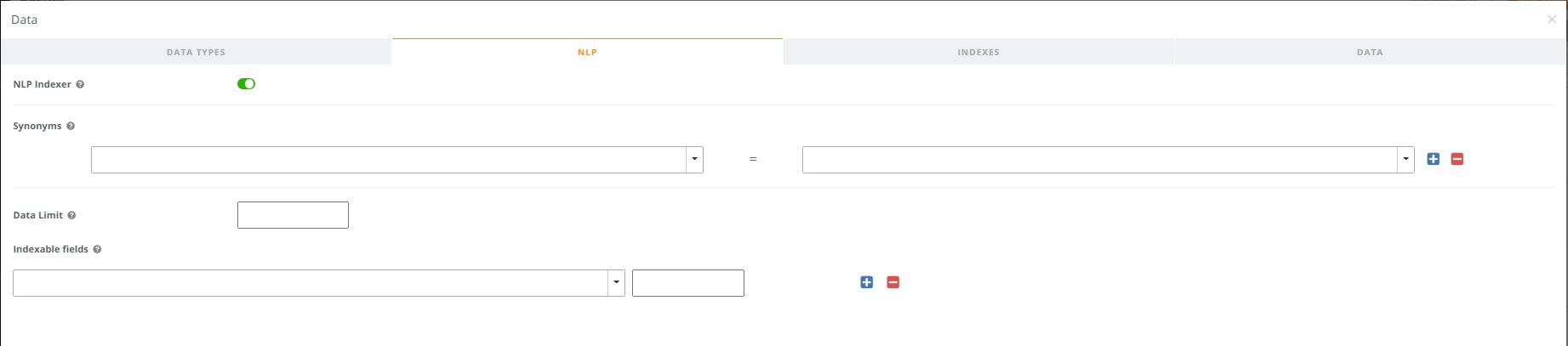Viewport: 1568px width, 346px height.
Task: Close the Data dialog
Action: [x=1551, y=20]
